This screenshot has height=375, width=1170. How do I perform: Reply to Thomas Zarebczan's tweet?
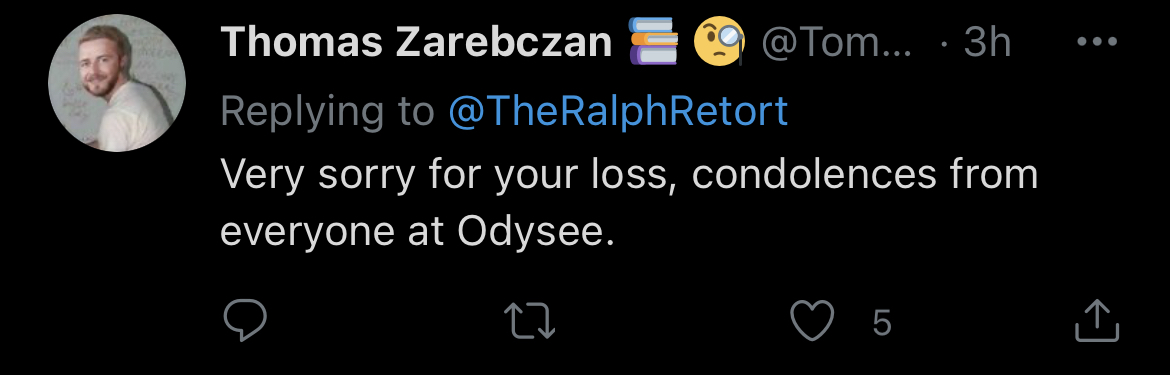(245, 321)
